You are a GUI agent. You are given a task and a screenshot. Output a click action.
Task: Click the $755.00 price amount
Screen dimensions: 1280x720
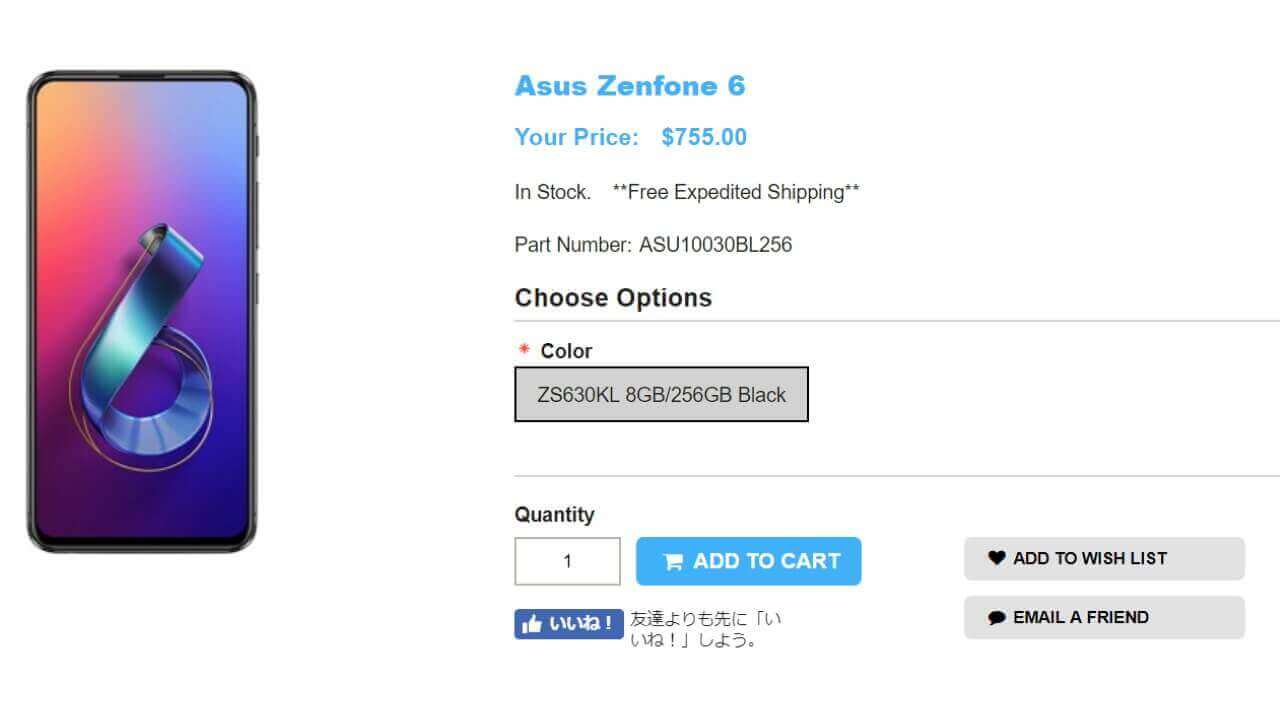[x=704, y=137]
